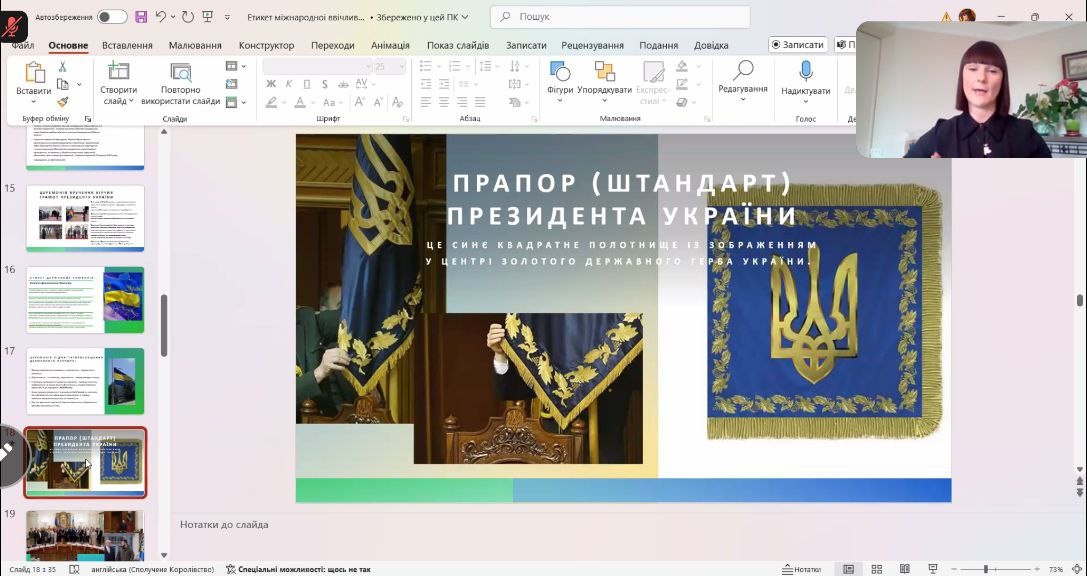This screenshot has height=576, width=1087.
Task: Switch to Normal view in status bar
Action: [x=849, y=569]
